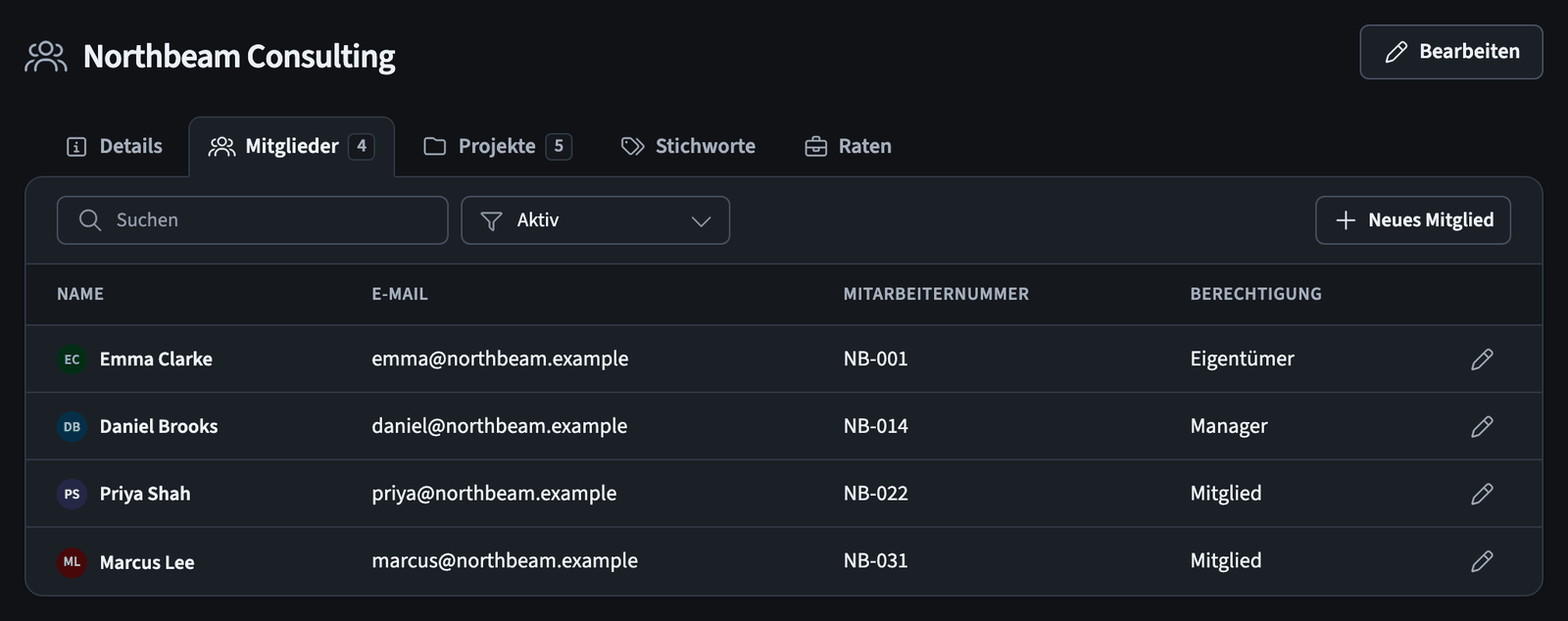This screenshot has width=1568, height=621.
Task: Click the Eigentümer permission cell
Action: coord(1242,359)
